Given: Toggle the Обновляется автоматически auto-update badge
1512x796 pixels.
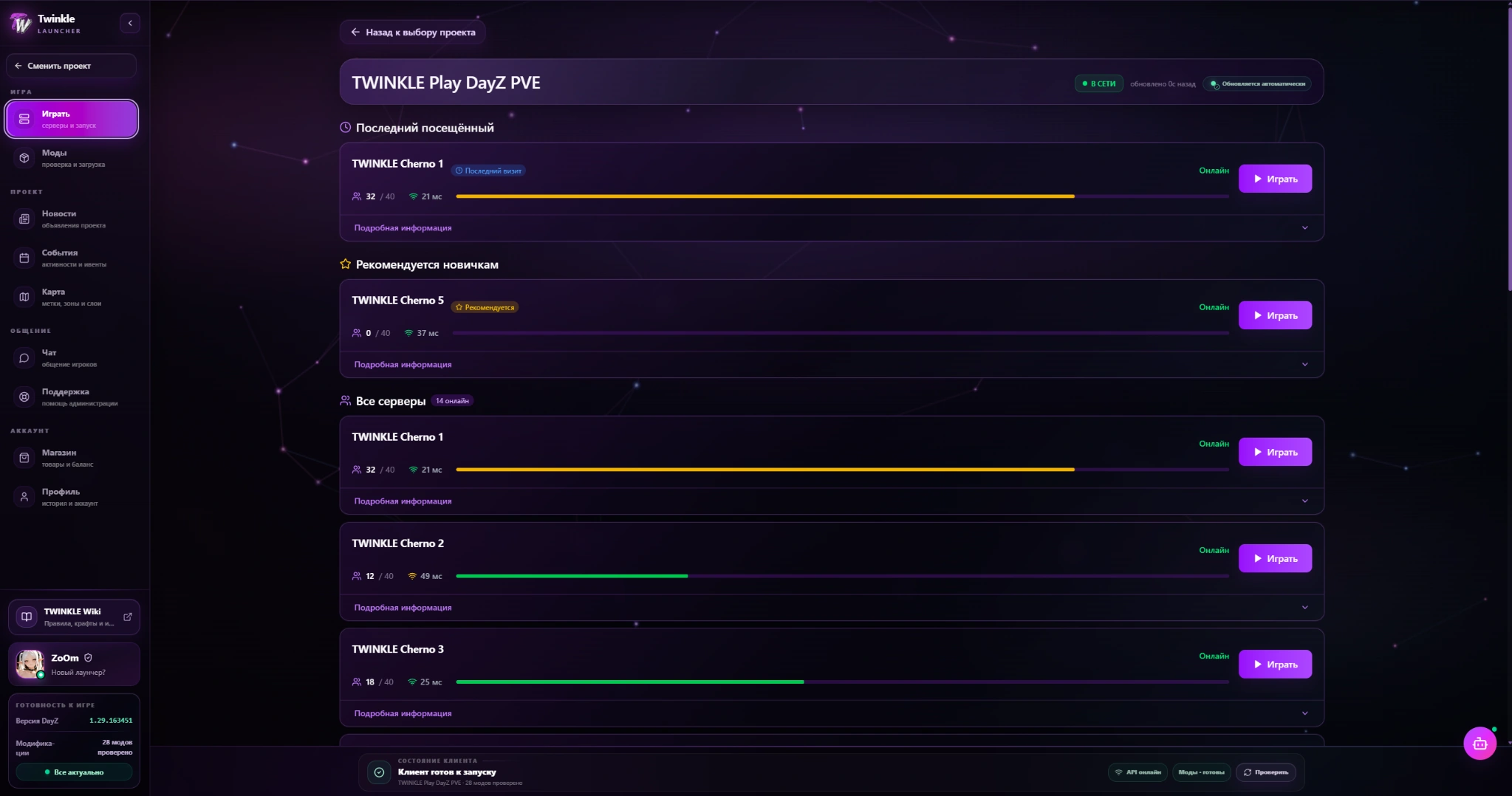Looking at the screenshot, I should (x=1257, y=83).
